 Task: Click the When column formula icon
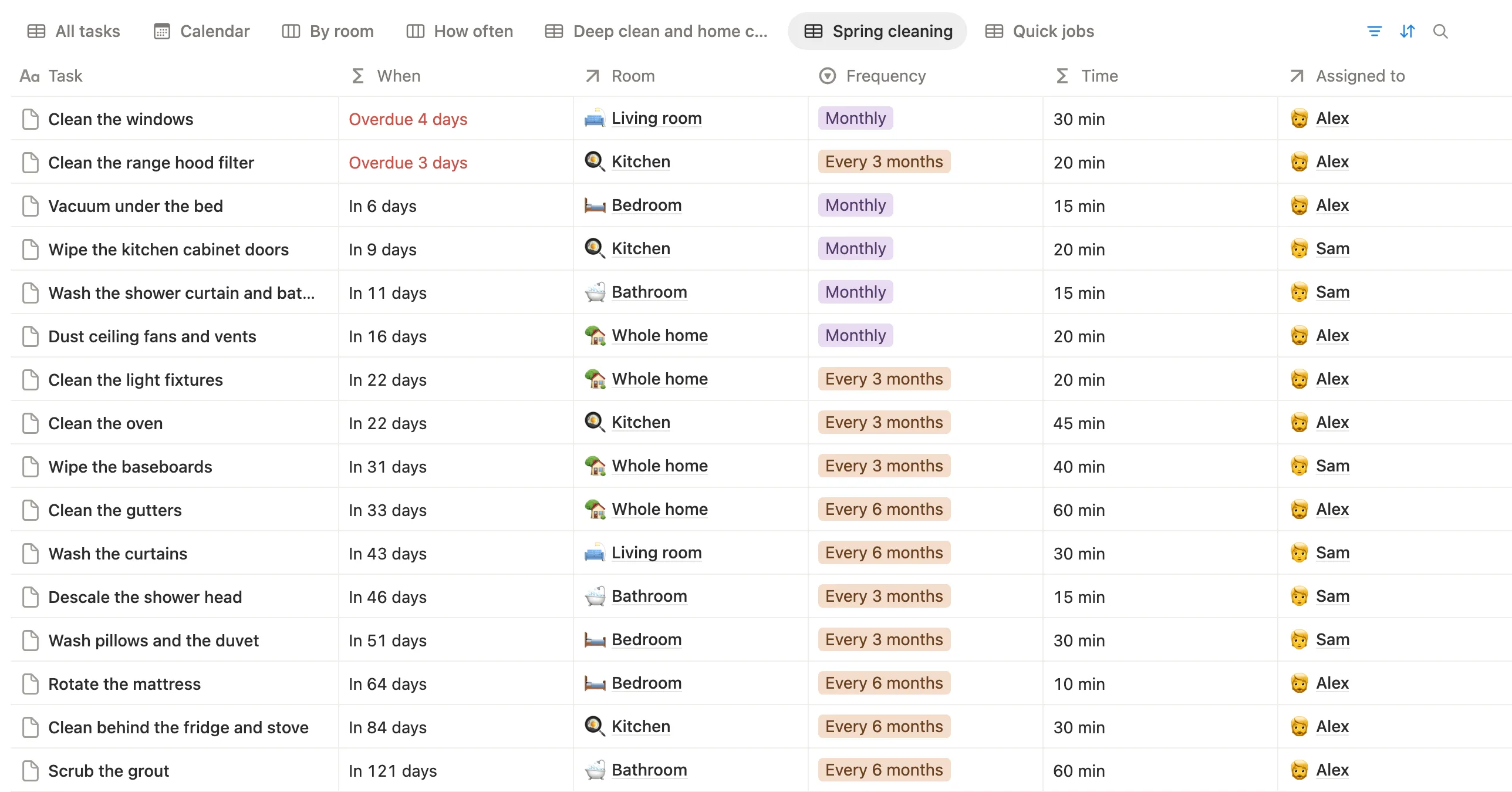pyautogui.click(x=357, y=76)
